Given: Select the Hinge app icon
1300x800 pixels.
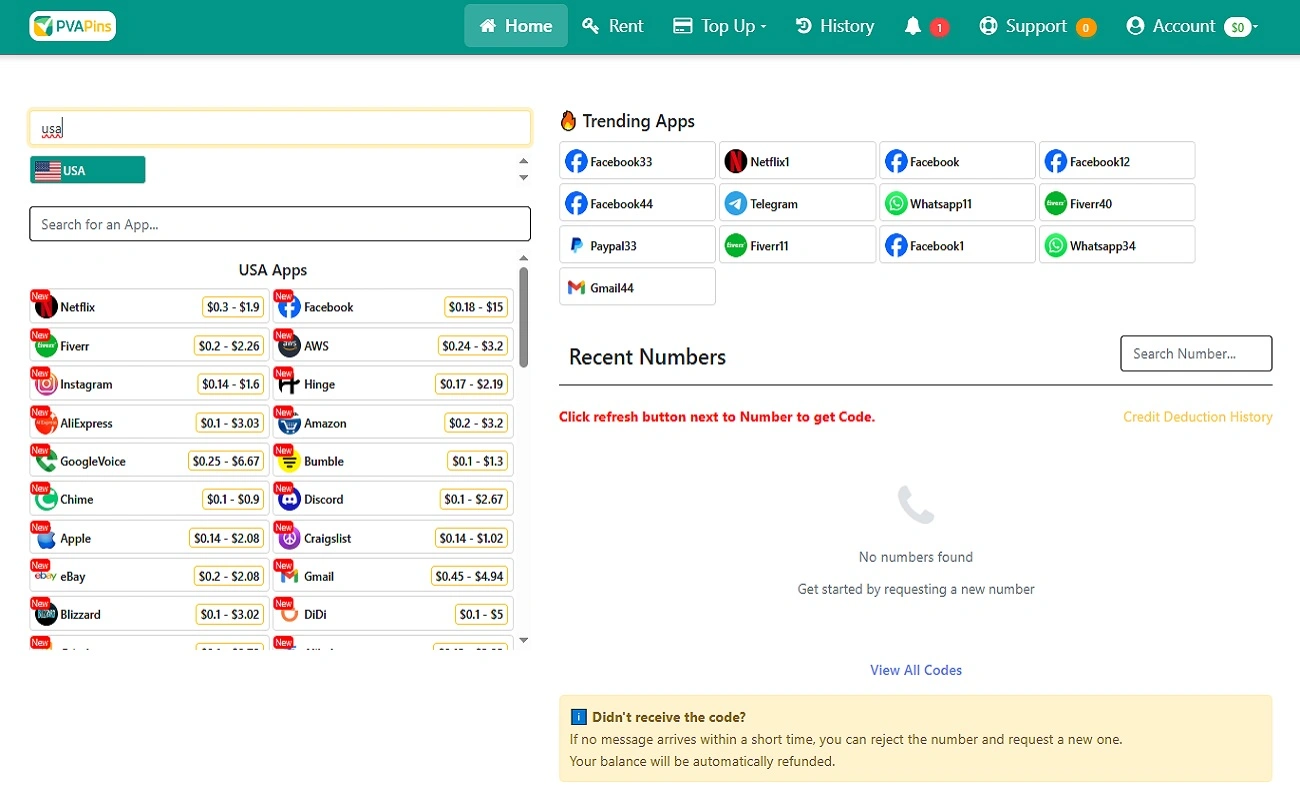Looking at the screenshot, I should click(x=290, y=384).
